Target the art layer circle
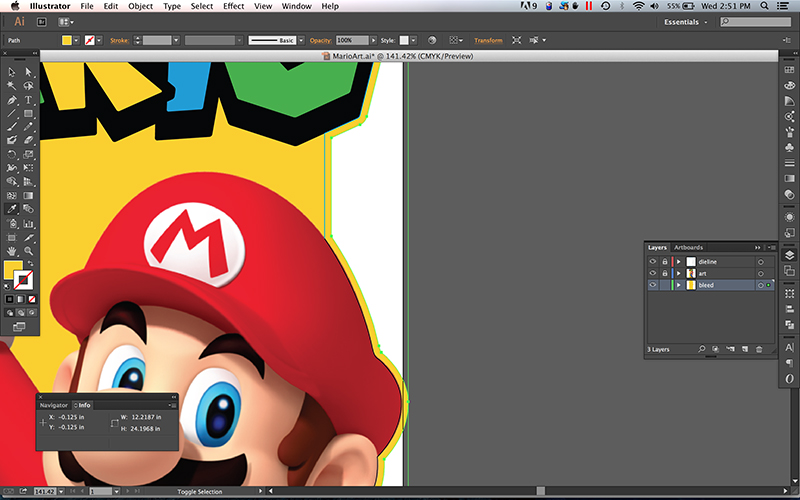The image size is (800, 500). pos(761,273)
